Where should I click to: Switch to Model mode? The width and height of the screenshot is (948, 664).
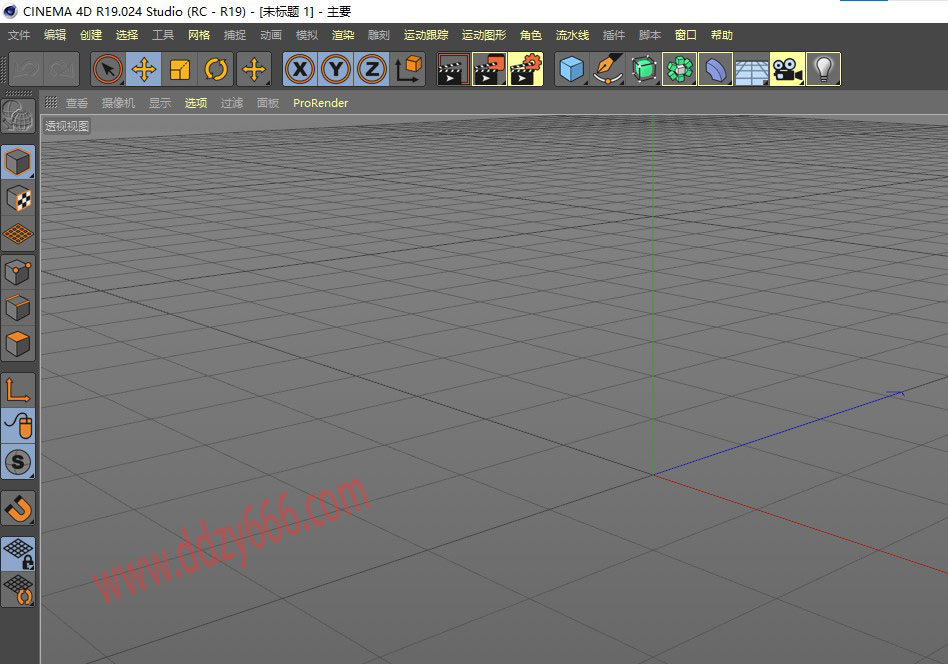(18, 162)
